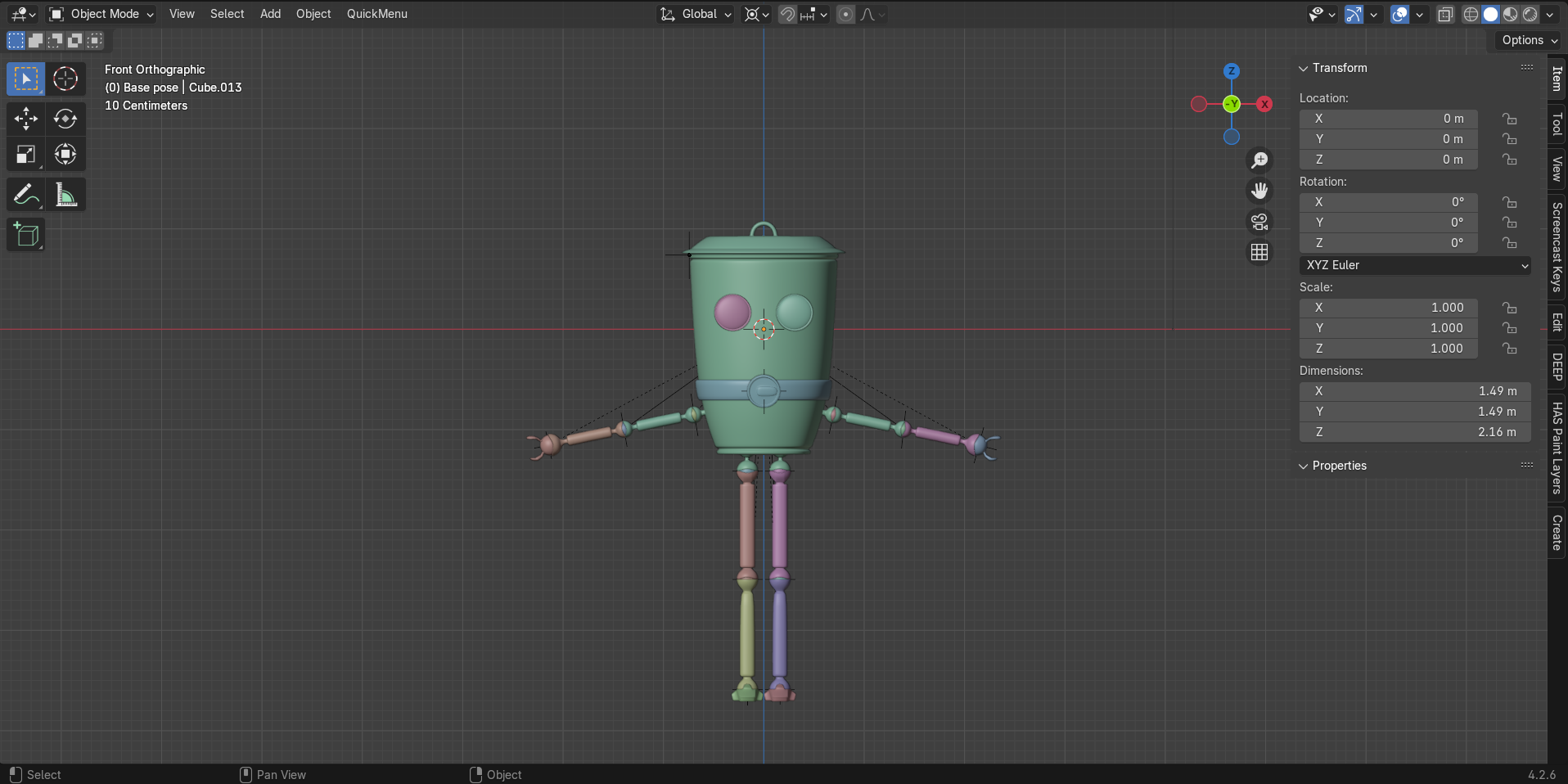The image size is (1568, 784).
Task: Toggle X-Ray mode
Action: pos(1445,14)
